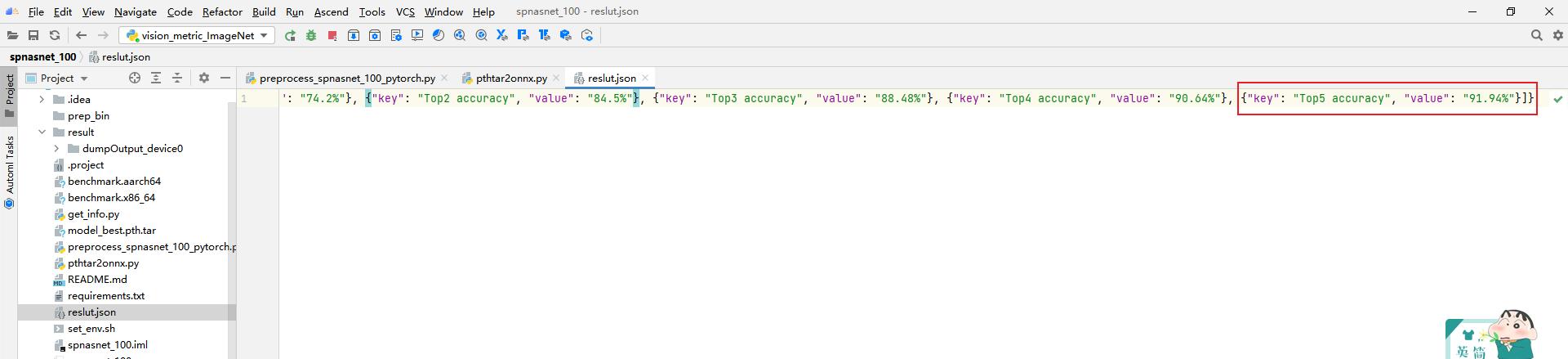
Task: Open Project panel options gear
Action: pos(204,78)
